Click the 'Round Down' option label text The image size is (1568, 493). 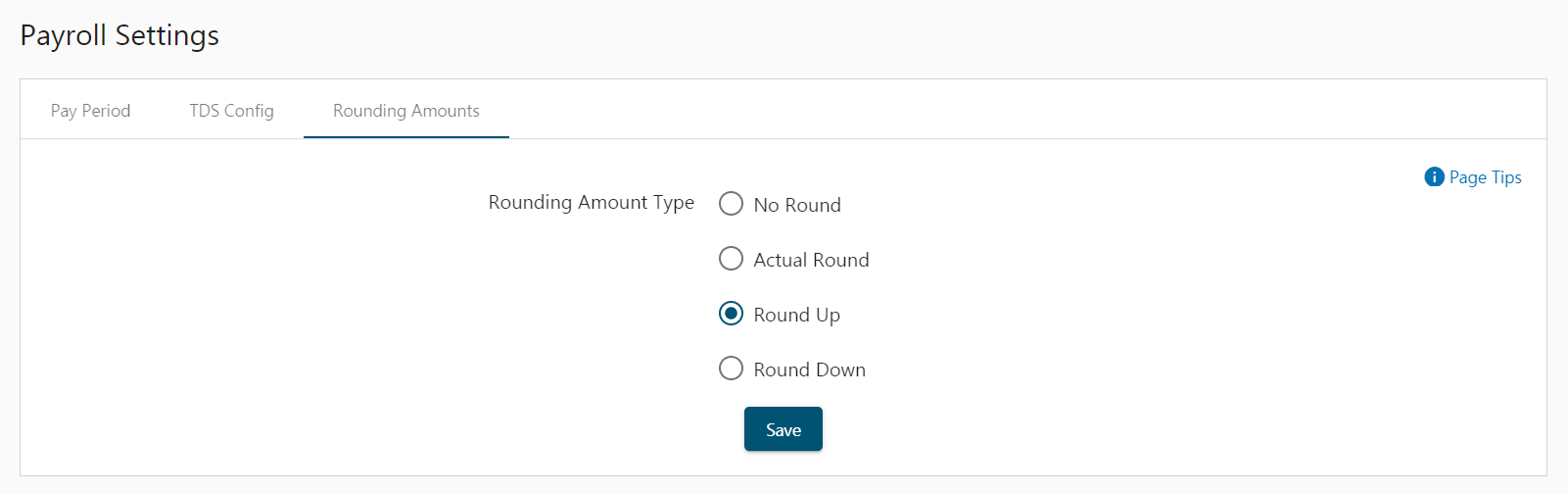point(809,370)
